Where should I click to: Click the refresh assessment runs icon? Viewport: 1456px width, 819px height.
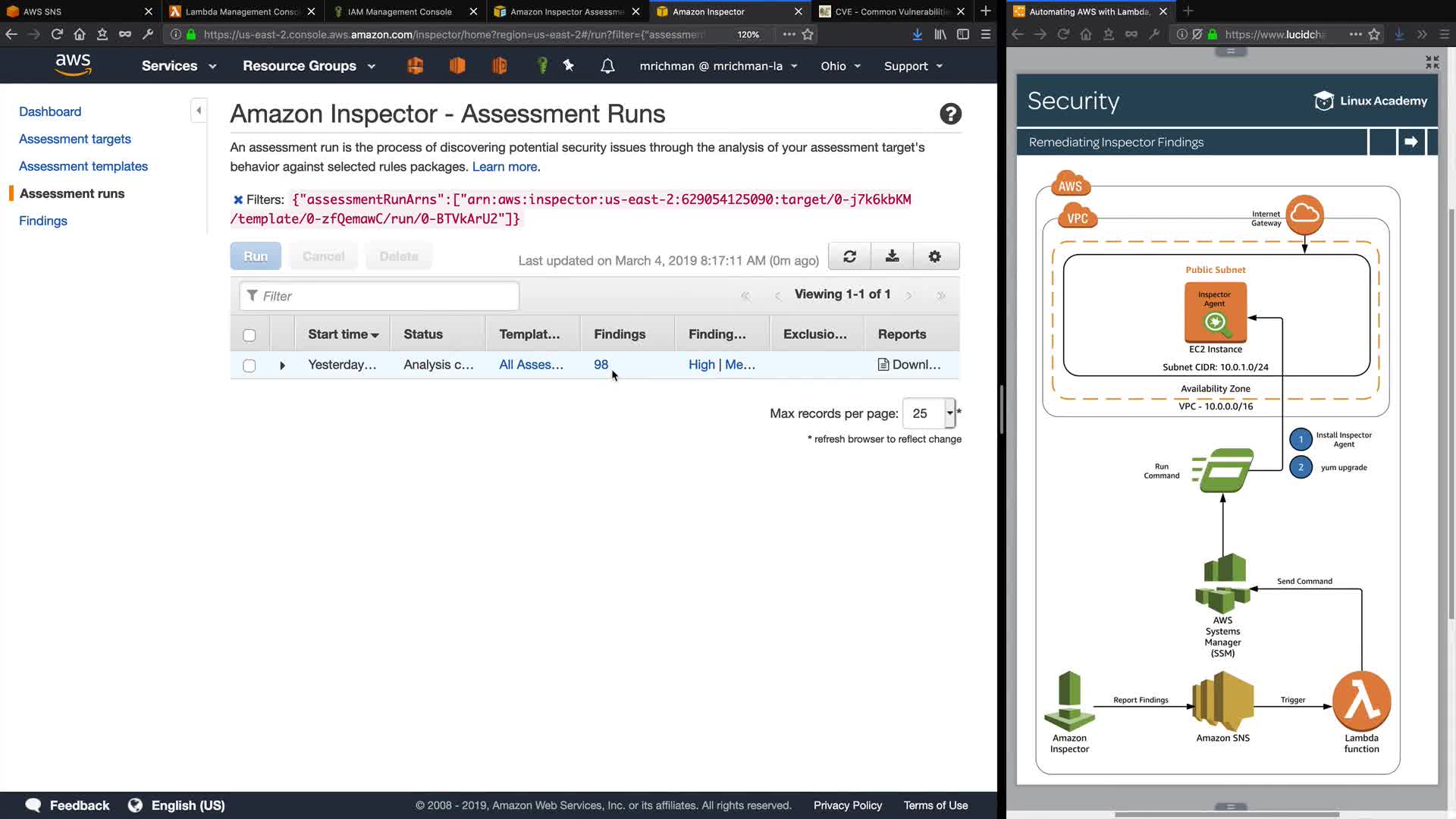coord(849,256)
